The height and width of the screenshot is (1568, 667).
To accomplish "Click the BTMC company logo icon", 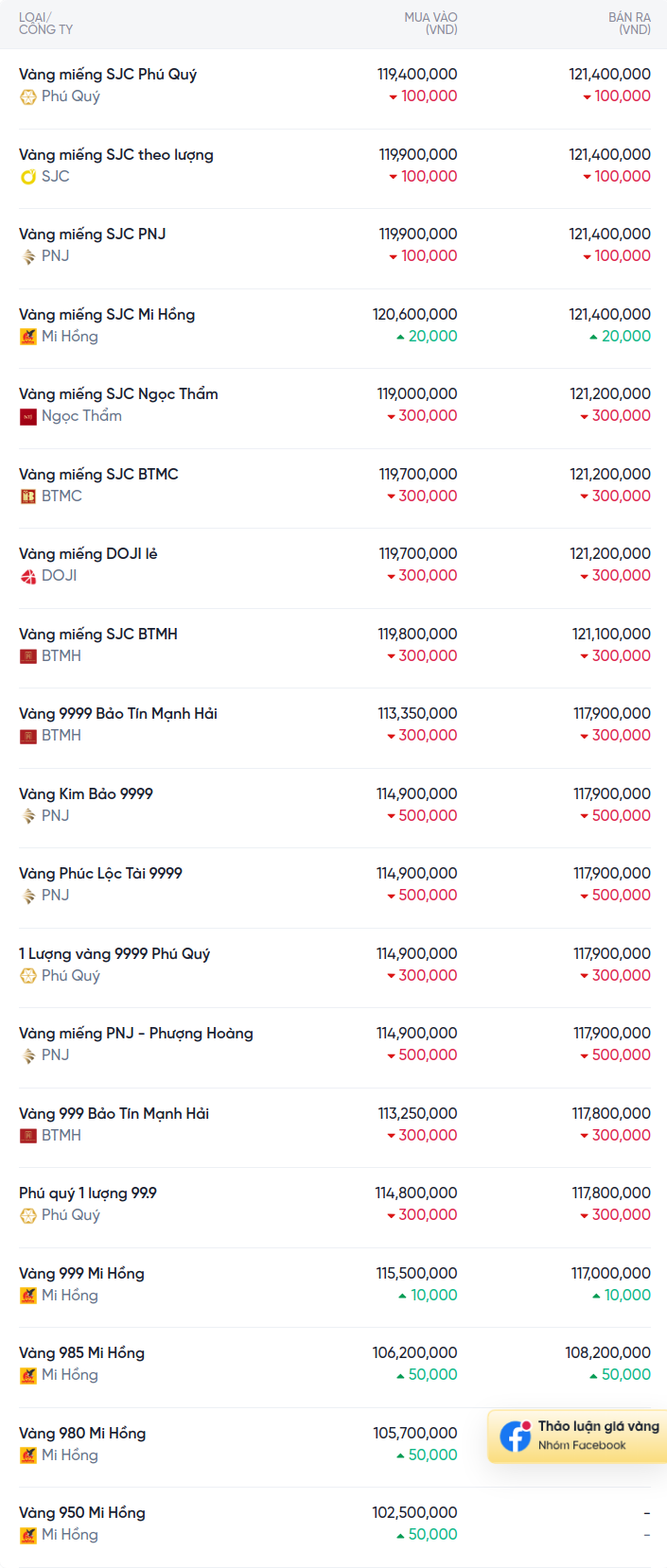I will 28,497.
